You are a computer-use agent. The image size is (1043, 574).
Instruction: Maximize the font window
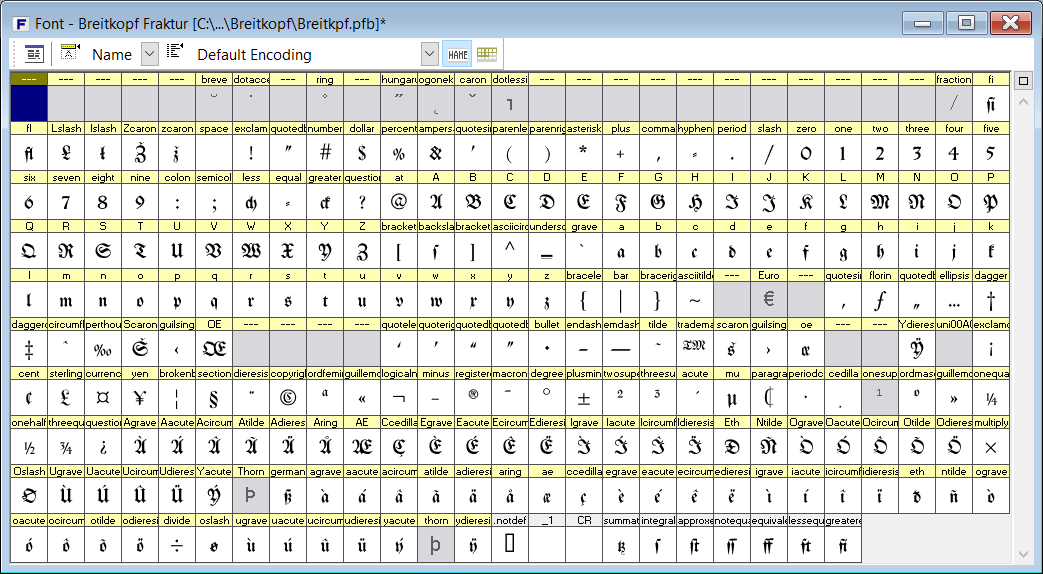(x=966, y=23)
